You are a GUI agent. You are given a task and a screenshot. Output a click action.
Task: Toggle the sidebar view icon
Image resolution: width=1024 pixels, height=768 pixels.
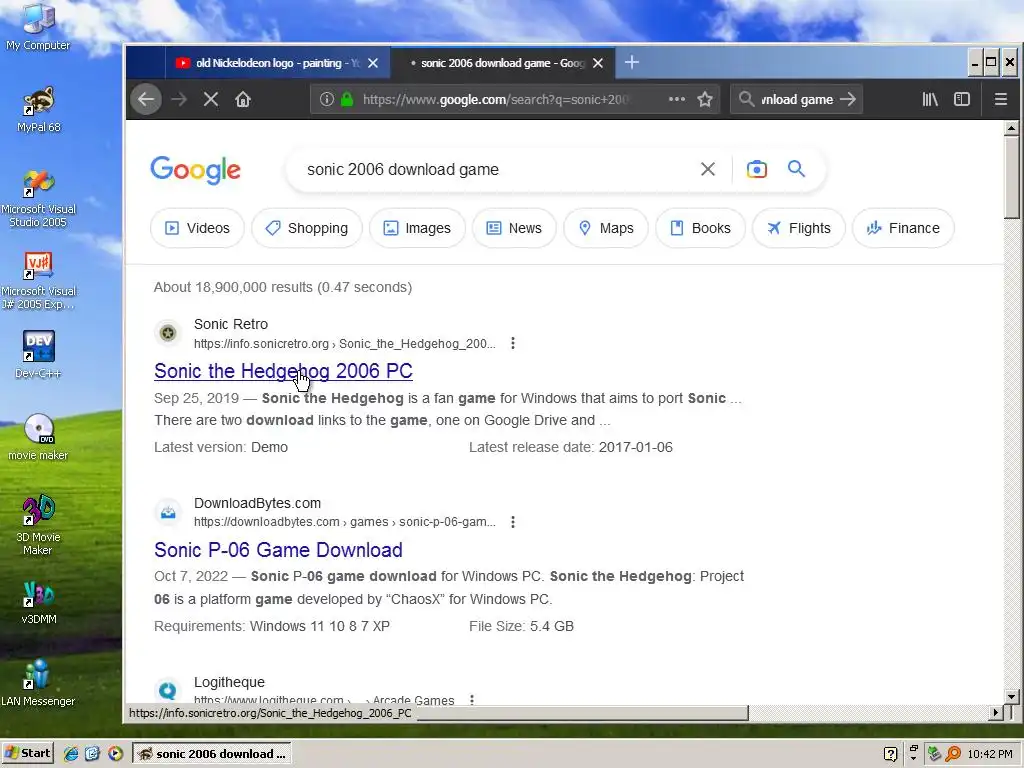click(x=962, y=99)
